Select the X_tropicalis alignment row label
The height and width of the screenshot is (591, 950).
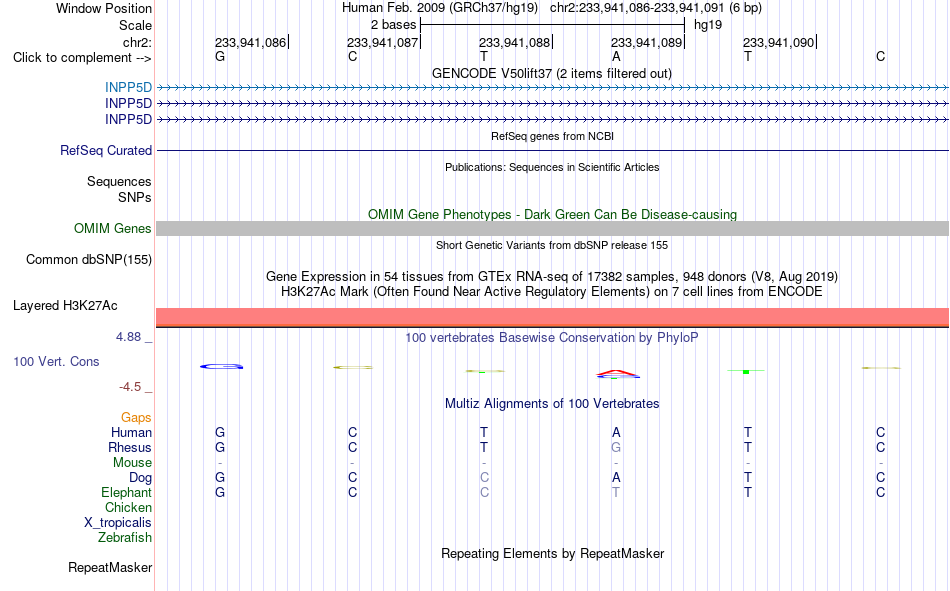118,523
